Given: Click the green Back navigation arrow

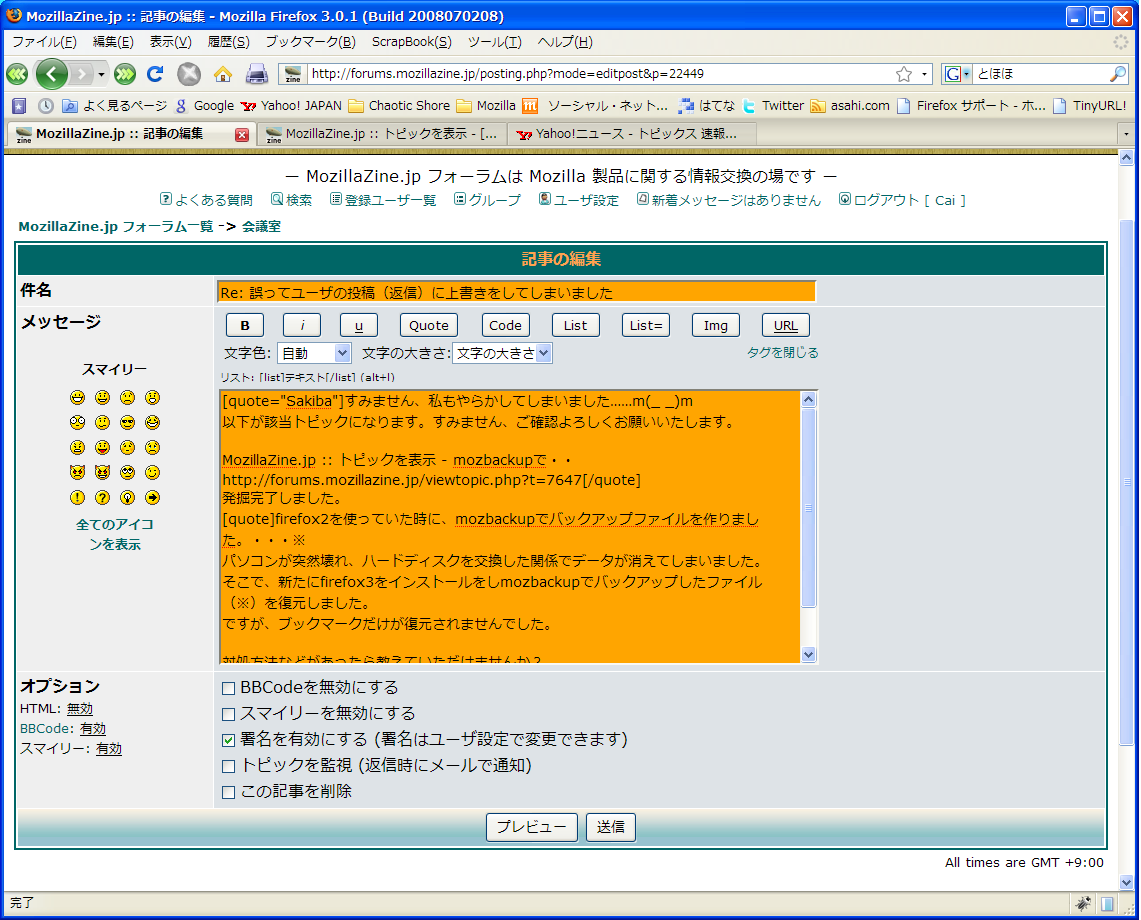Looking at the screenshot, I should tap(52, 74).
